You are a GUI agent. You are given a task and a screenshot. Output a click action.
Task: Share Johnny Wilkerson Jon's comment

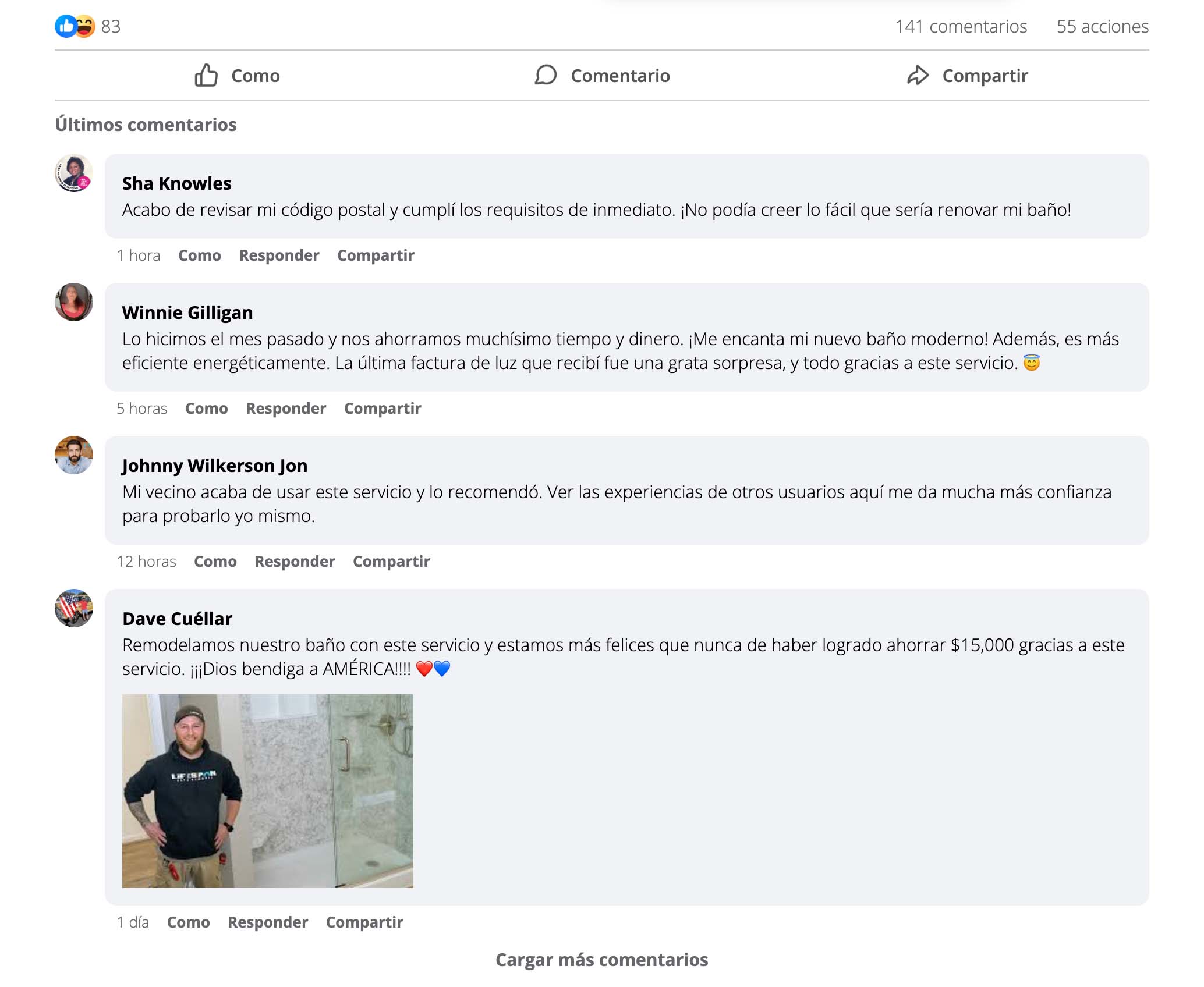[391, 562]
